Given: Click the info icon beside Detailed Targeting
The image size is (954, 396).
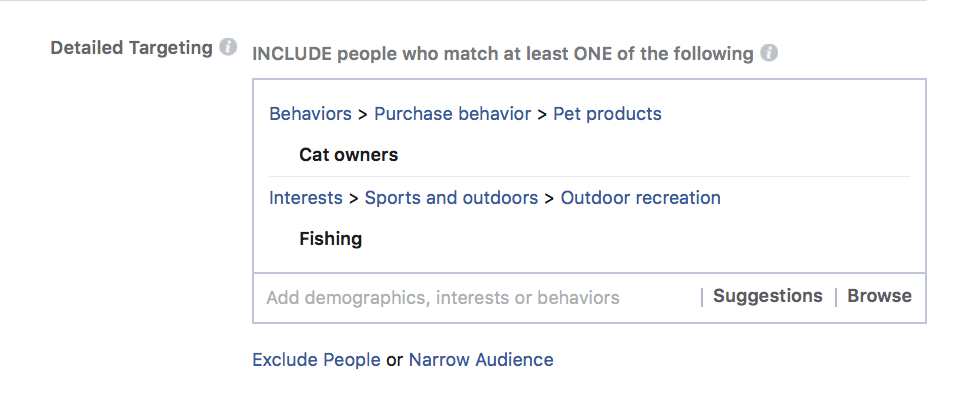Looking at the screenshot, I should [x=228, y=47].
